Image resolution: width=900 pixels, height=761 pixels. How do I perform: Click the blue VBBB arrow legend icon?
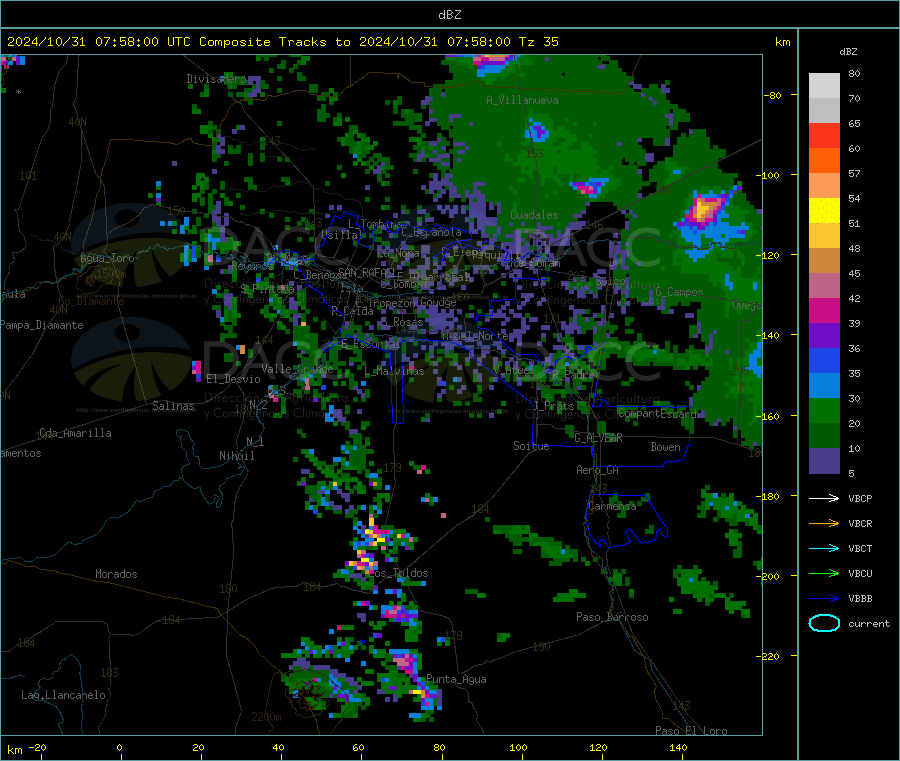click(x=824, y=599)
